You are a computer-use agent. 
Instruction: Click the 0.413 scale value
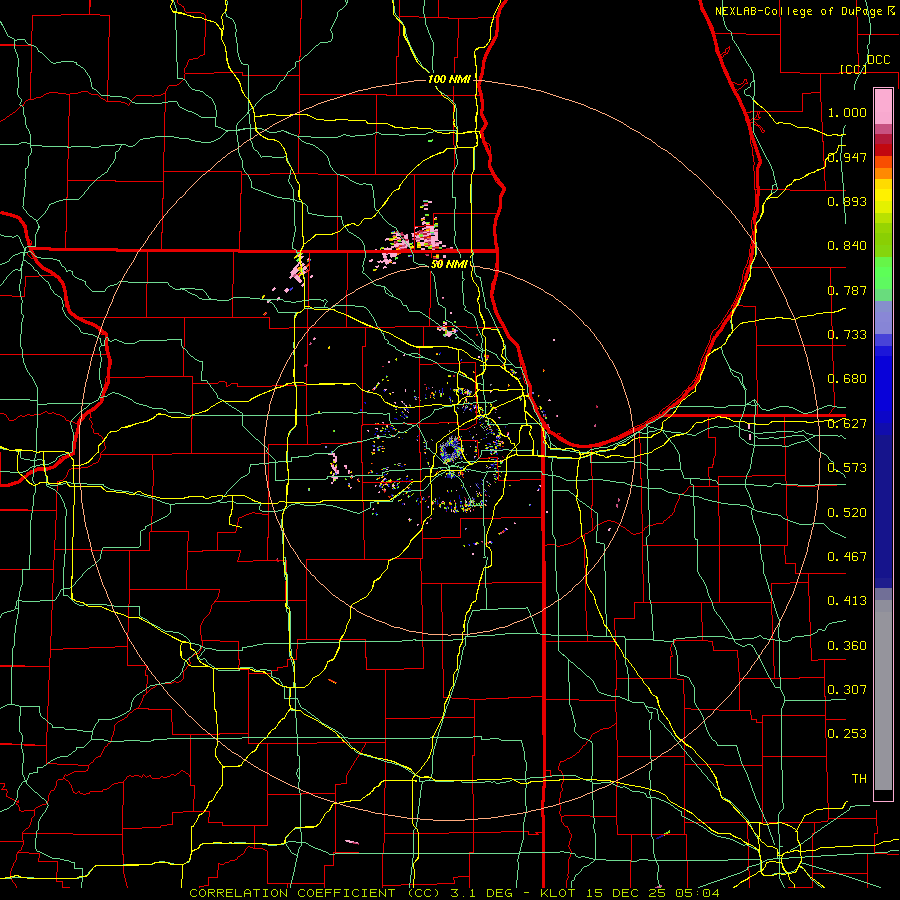(x=847, y=601)
